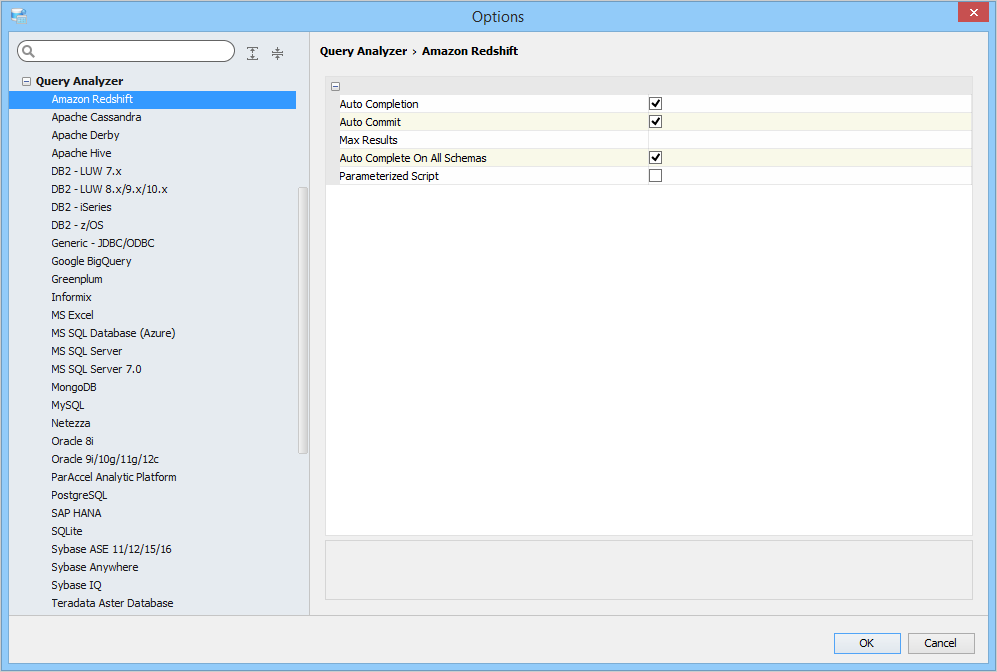Select Apache Hive in the tree
The height and width of the screenshot is (672, 997).
[x=81, y=153]
